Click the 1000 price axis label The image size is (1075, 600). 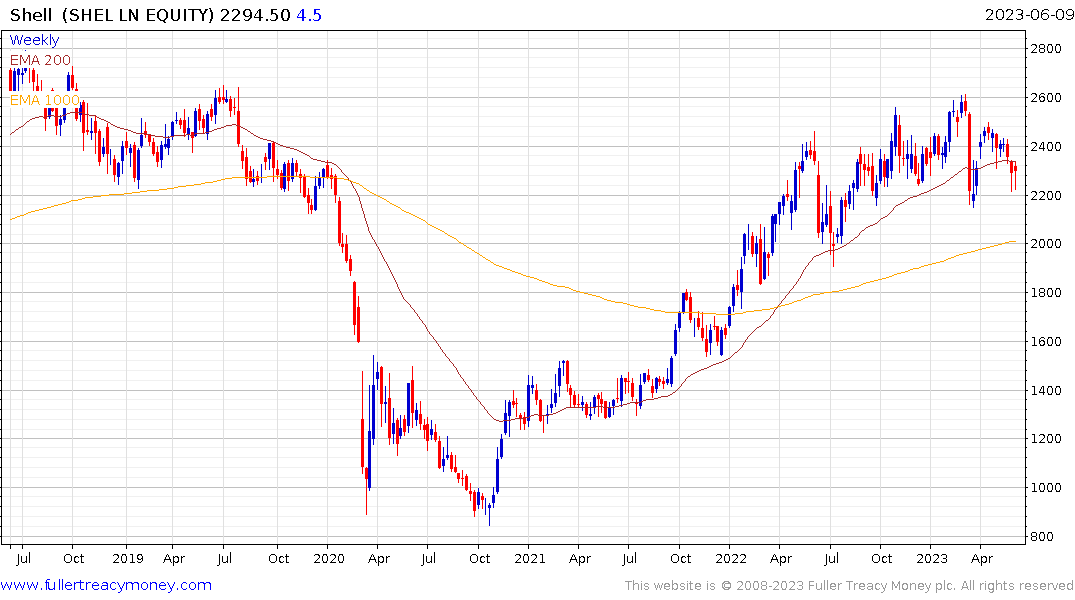pos(1046,488)
